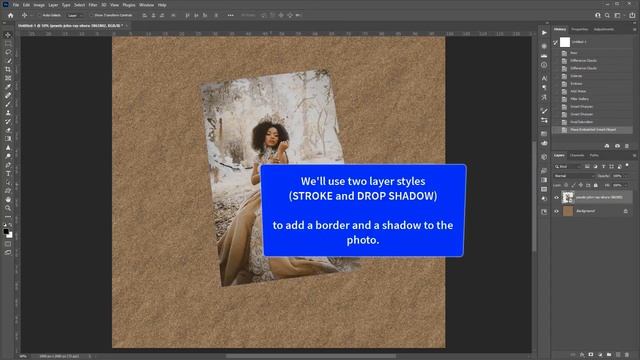Open the layer Kind filter dropdown

click(x=567, y=167)
